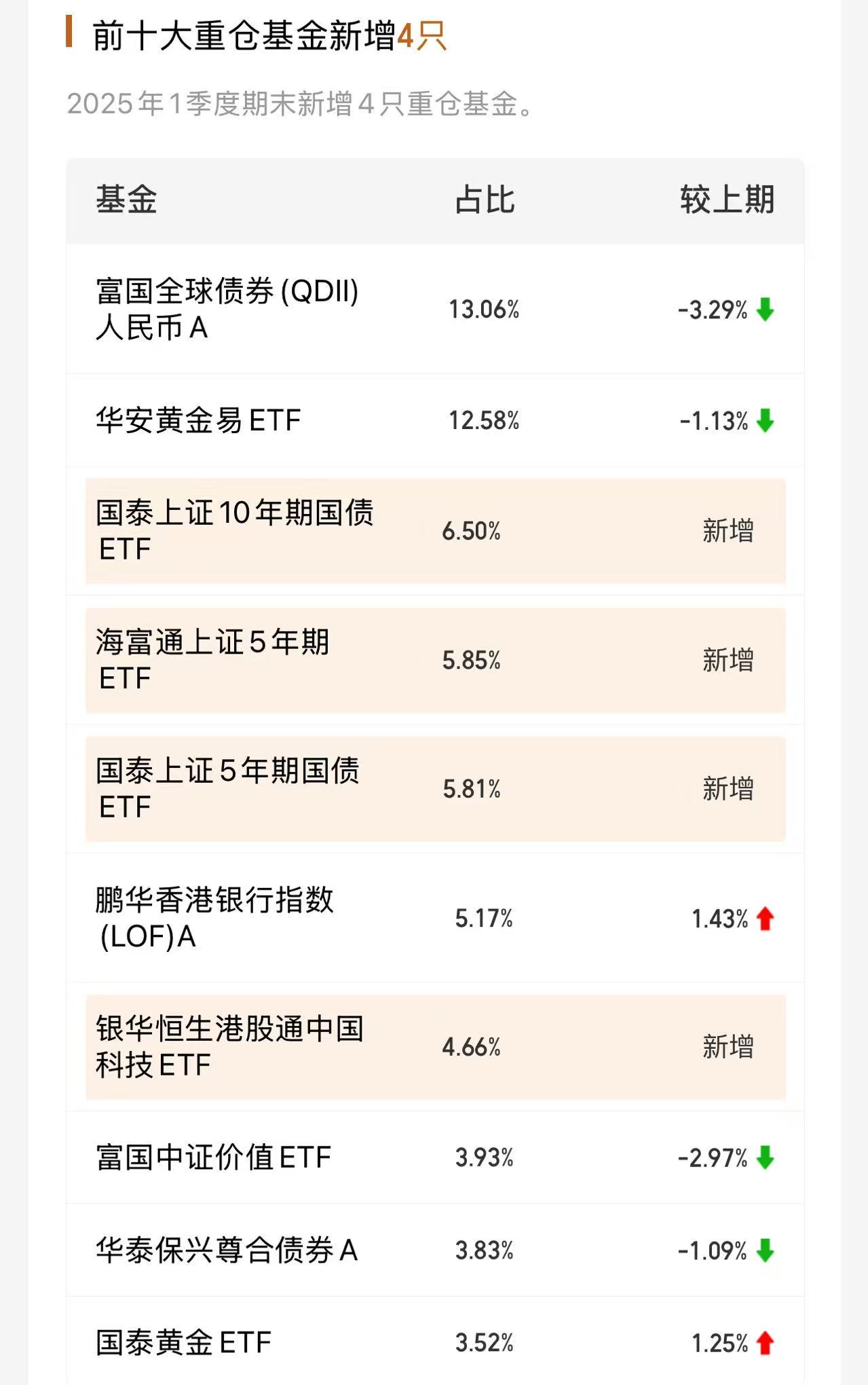
Task: Select 国泰上证5年期国债ETF row
Action: click(435, 789)
